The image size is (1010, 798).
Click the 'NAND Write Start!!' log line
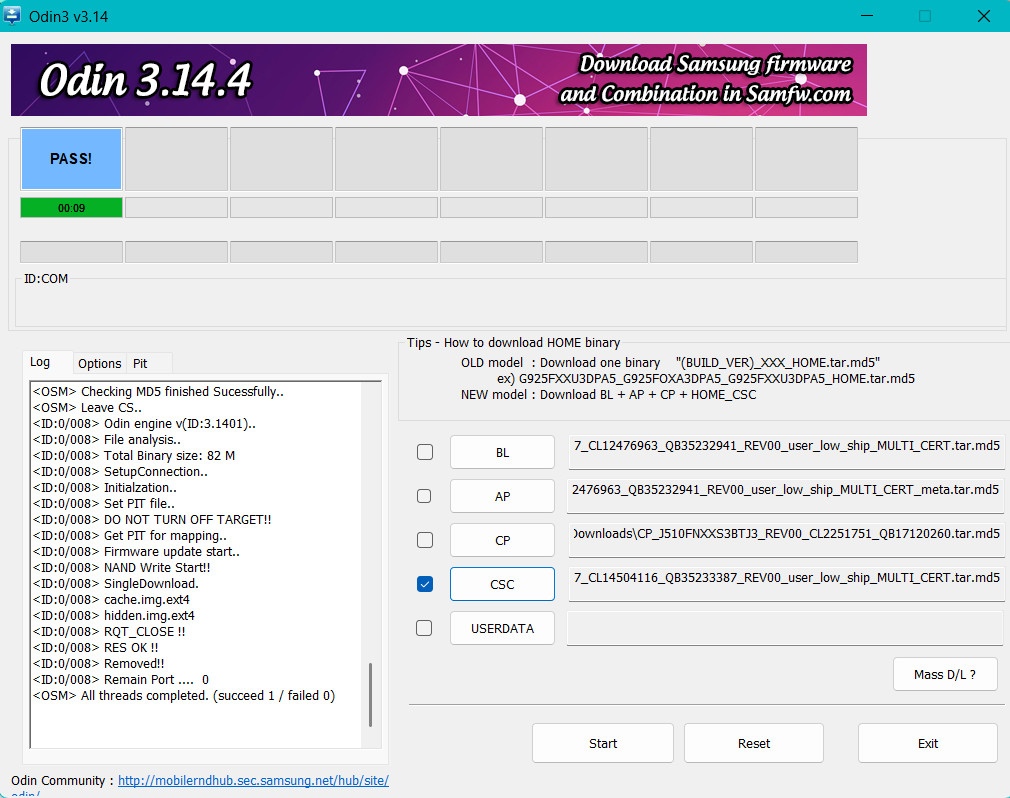click(122, 567)
